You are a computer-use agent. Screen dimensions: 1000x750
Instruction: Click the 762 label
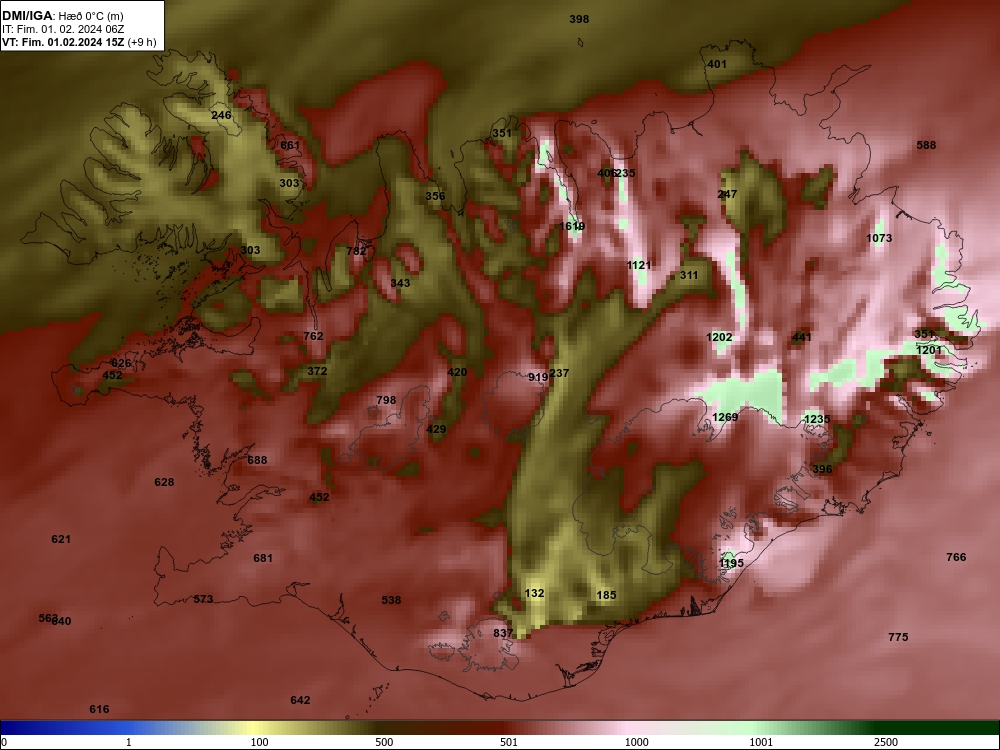[x=313, y=336]
